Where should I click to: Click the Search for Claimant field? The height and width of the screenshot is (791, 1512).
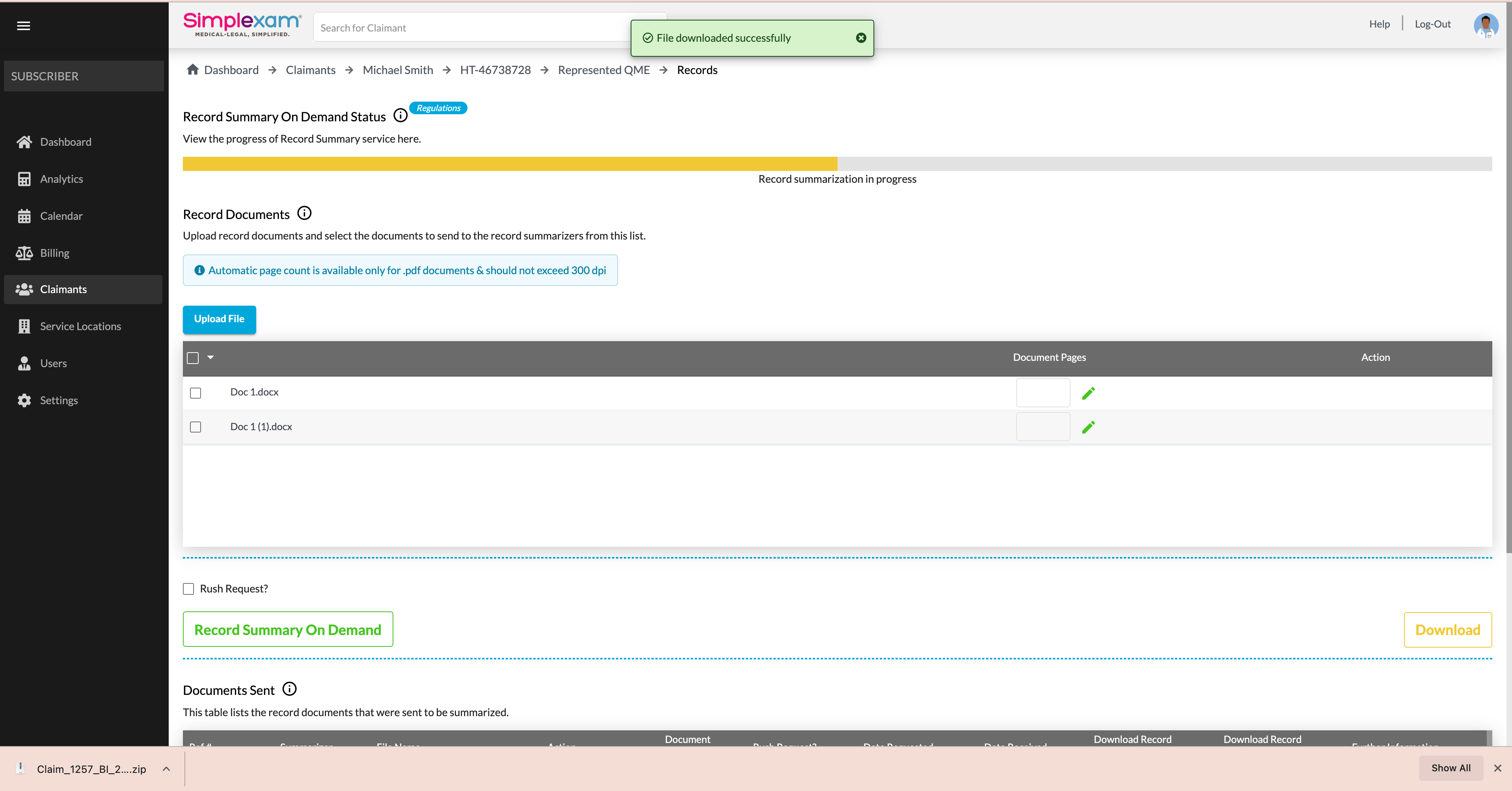(x=469, y=28)
